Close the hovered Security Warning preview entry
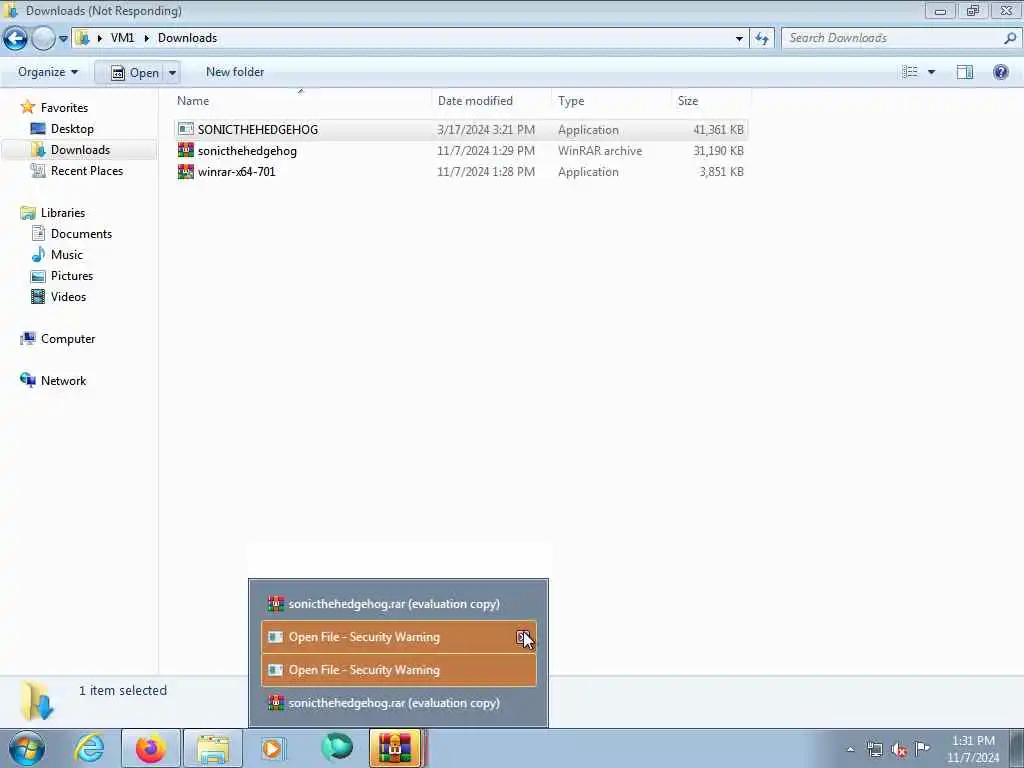 coord(523,637)
